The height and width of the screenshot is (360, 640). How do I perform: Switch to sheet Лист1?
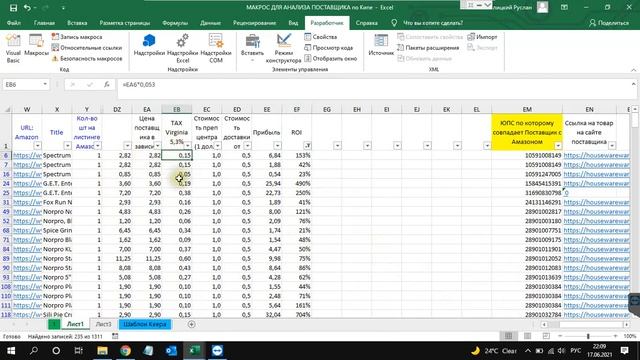(75, 324)
